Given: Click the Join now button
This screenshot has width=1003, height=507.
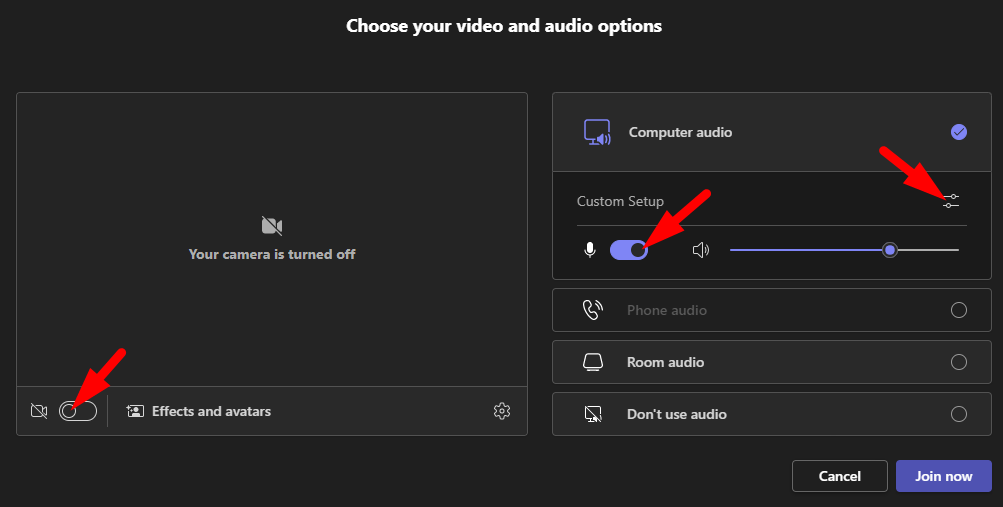Looking at the screenshot, I should tap(944, 476).
